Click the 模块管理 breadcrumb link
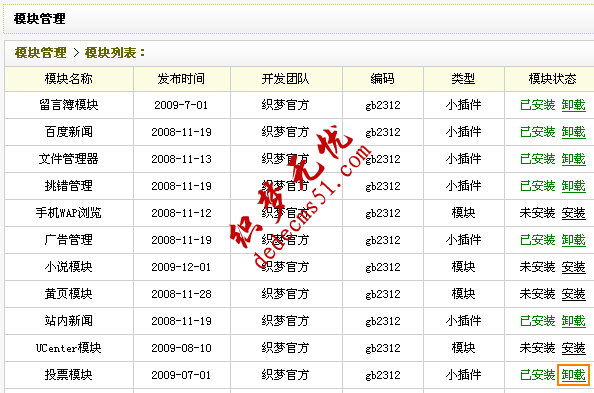Image resolution: width=594 pixels, height=393 pixels. [41, 53]
